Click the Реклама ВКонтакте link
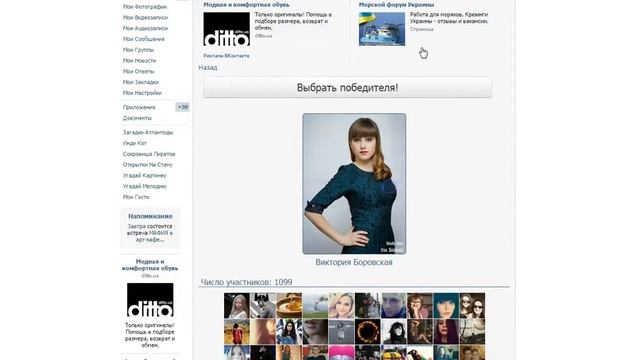The height and width of the screenshot is (360, 640). (x=227, y=56)
